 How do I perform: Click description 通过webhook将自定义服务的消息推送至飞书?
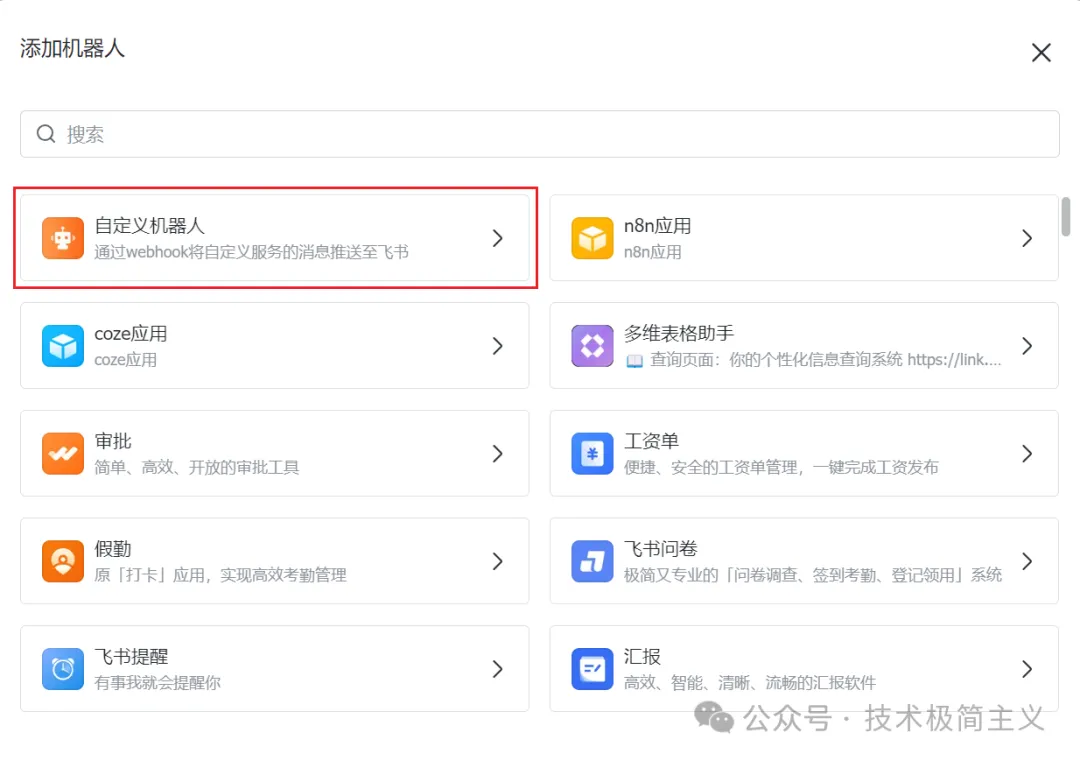251,252
